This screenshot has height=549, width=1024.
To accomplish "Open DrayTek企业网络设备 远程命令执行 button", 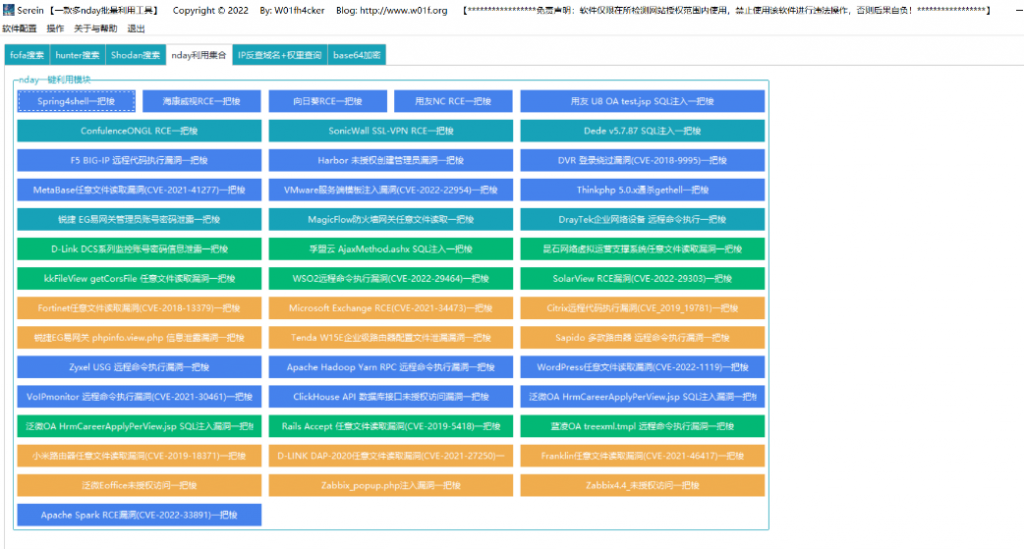I will pos(642,219).
